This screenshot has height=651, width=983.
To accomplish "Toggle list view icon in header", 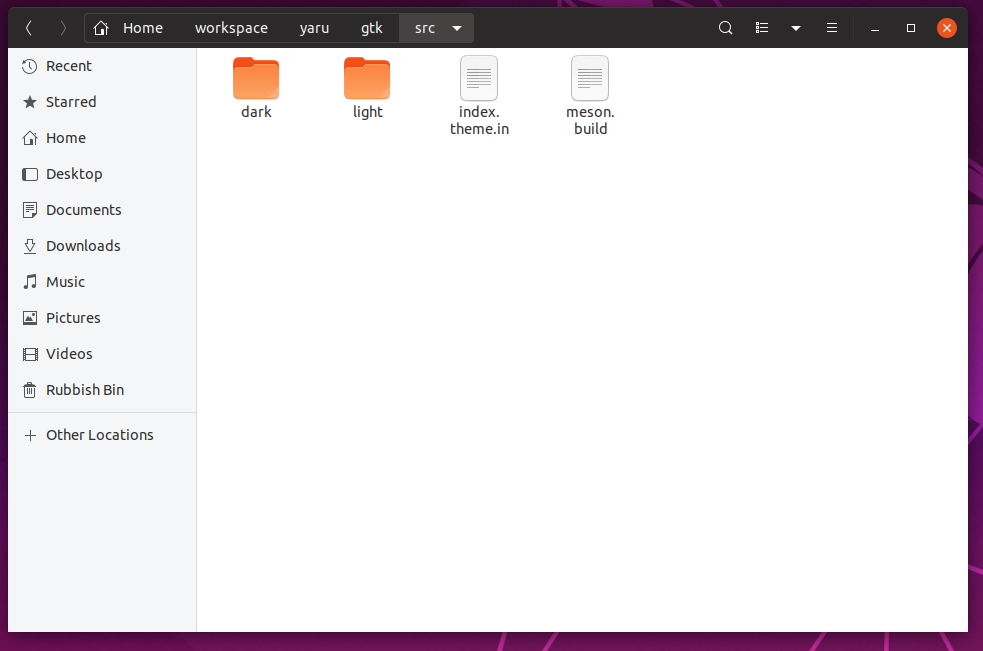I will point(762,28).
